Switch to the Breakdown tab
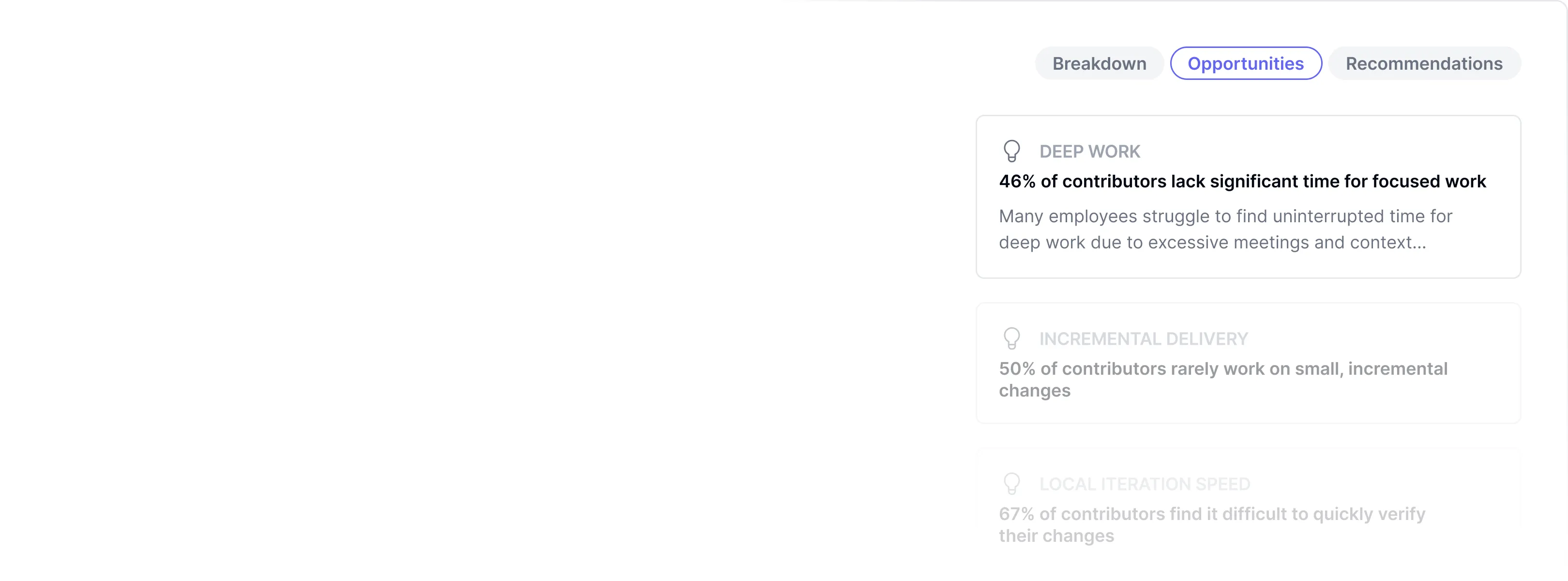1568x581 pixels. click(1099, 63)
